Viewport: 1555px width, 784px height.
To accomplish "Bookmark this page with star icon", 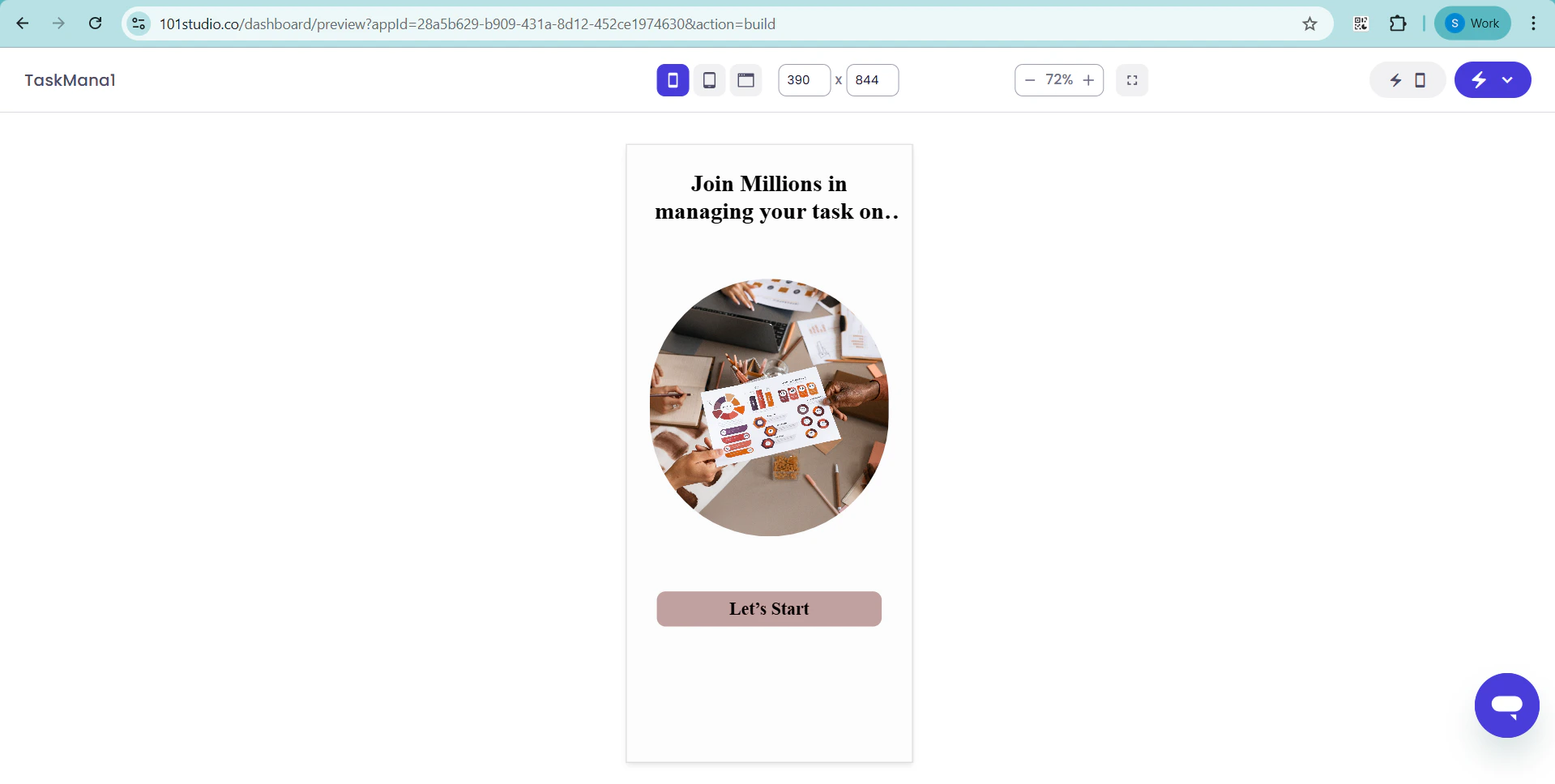I will (1309, 23).
